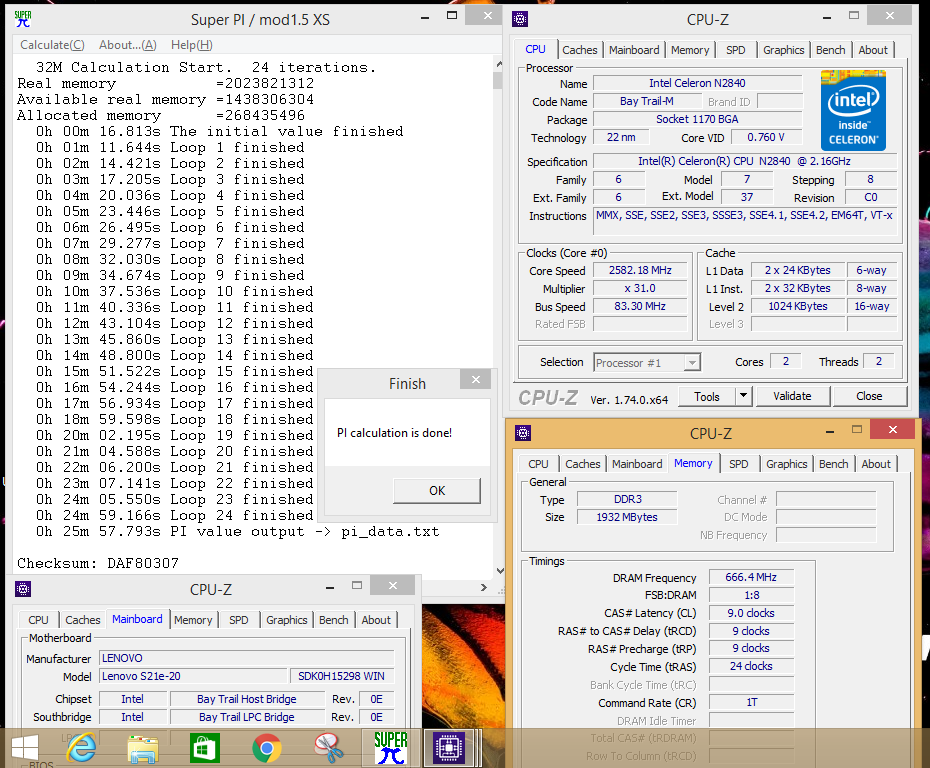Minimize the CPU-Z Mainboard window

(330, 587)
